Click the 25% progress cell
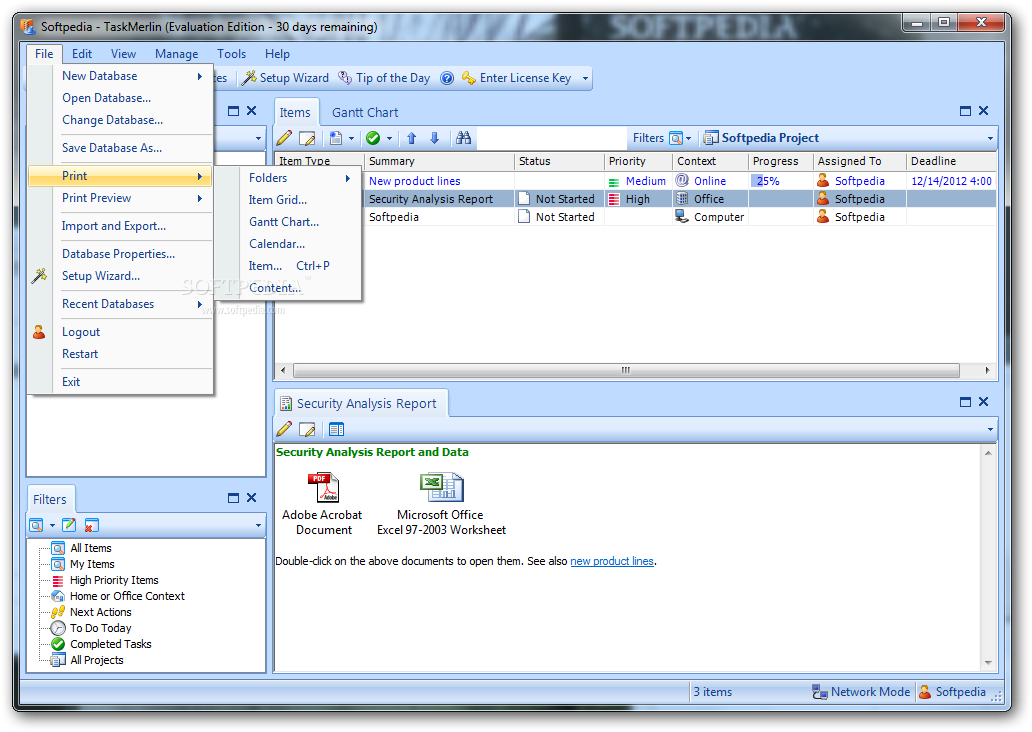The image size is (1032, 732). pos(780,181)
